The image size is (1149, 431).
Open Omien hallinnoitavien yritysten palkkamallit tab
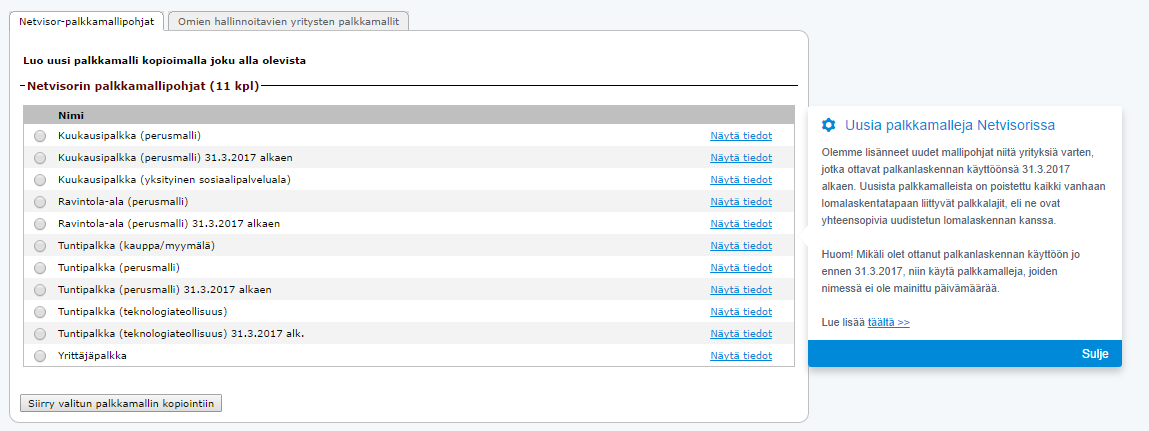289,22
